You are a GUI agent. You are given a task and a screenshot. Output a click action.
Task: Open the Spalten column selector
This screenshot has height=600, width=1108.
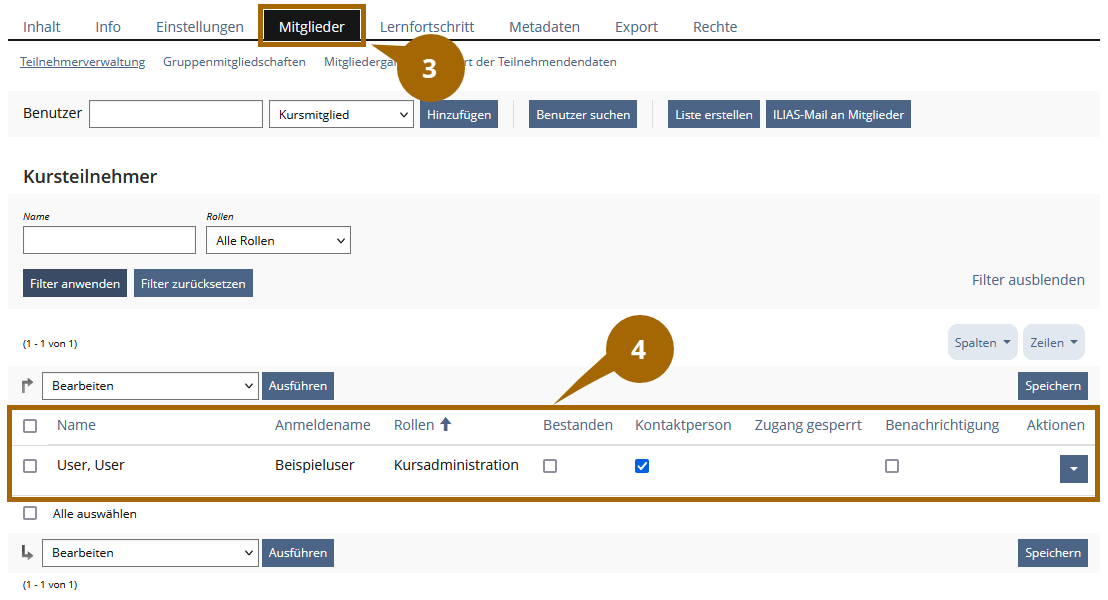(982, 342)
